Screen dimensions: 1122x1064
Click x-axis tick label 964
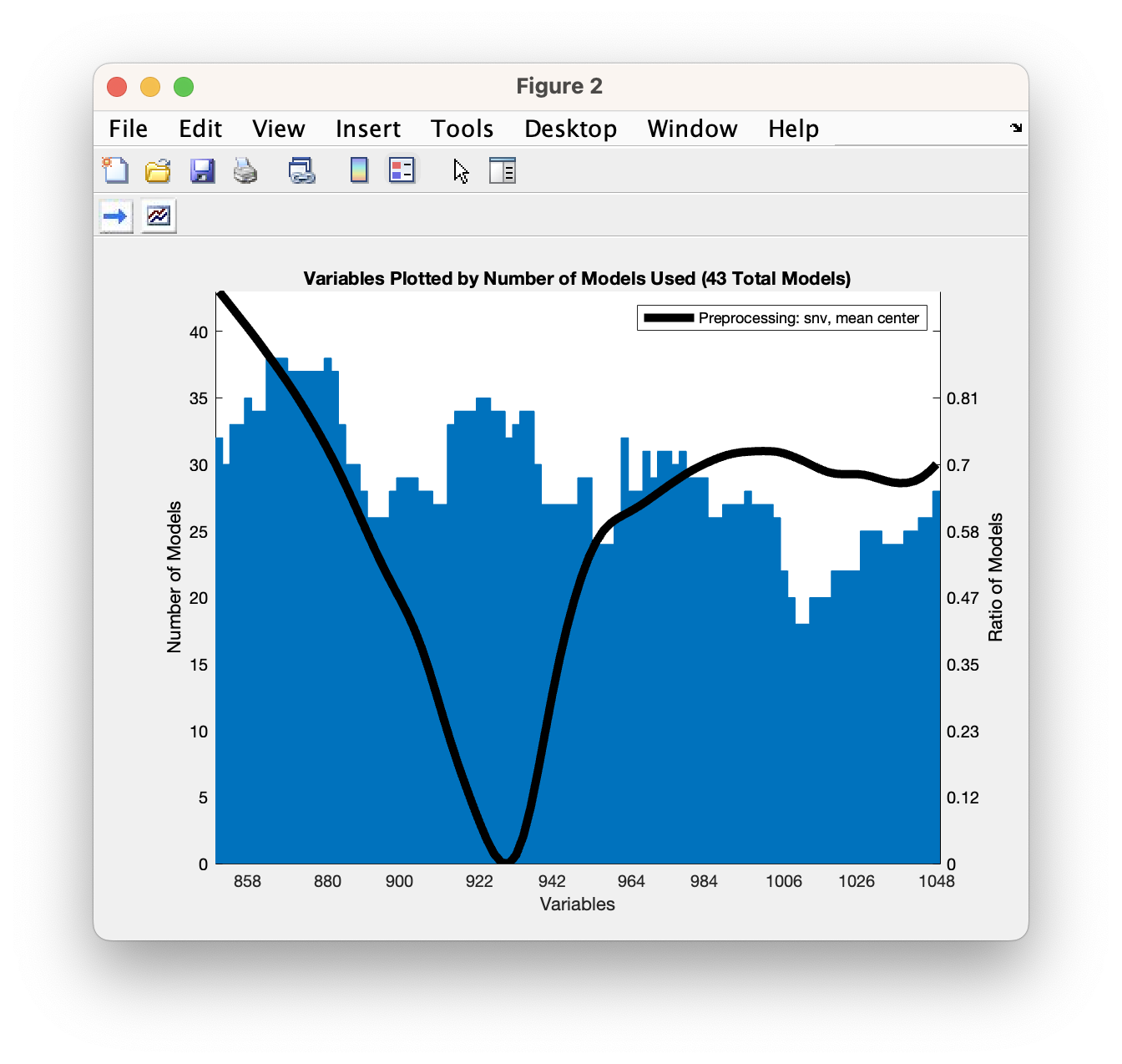[631, 881]
